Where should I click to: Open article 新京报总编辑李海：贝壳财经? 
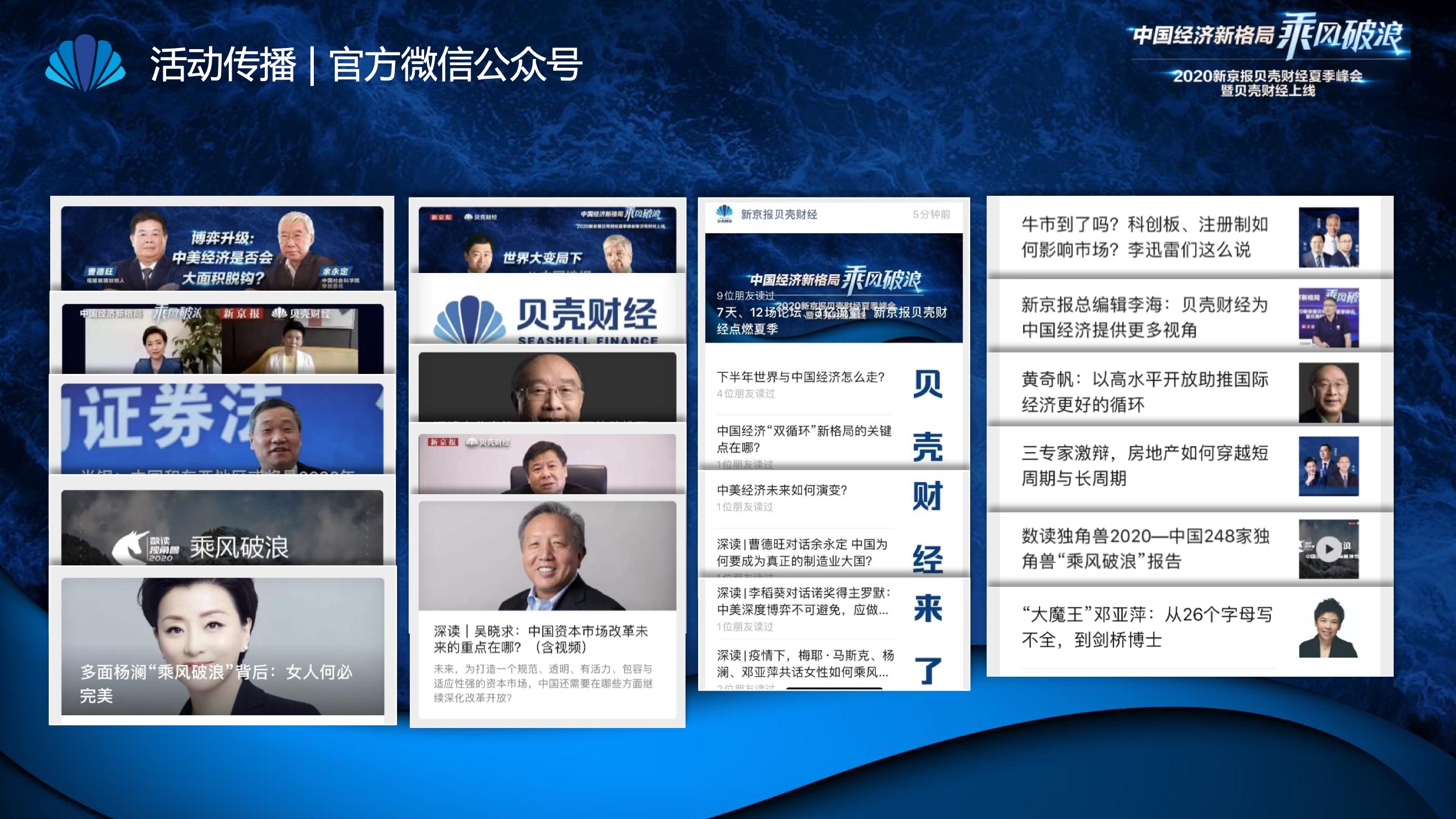click(x=1144, y=317)
